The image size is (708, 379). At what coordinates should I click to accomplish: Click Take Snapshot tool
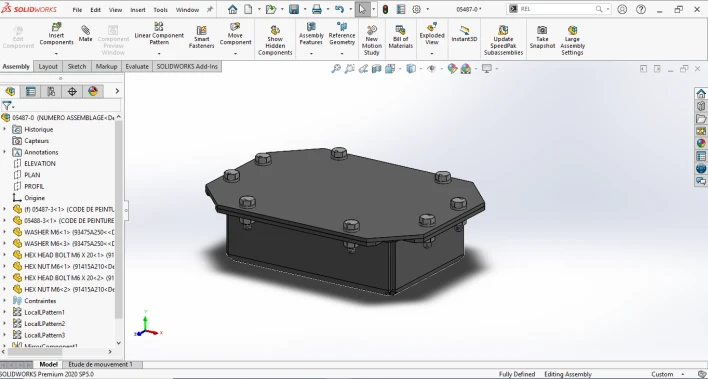(542, 37)
